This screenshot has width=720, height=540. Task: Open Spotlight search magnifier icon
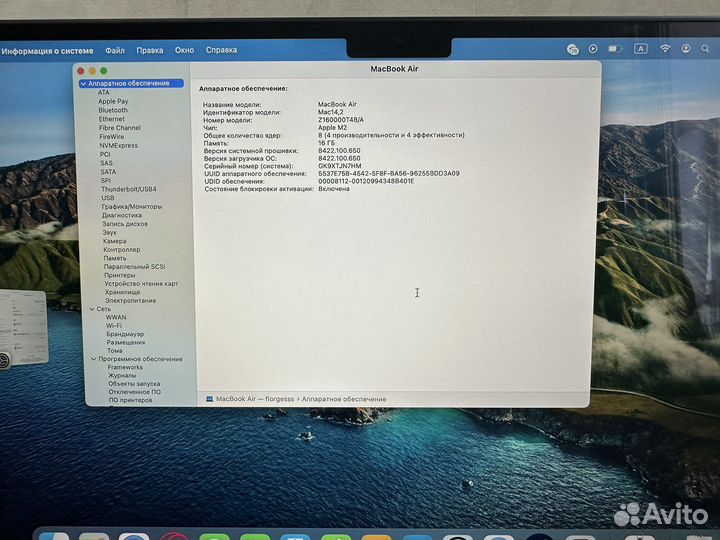(705, 49)
